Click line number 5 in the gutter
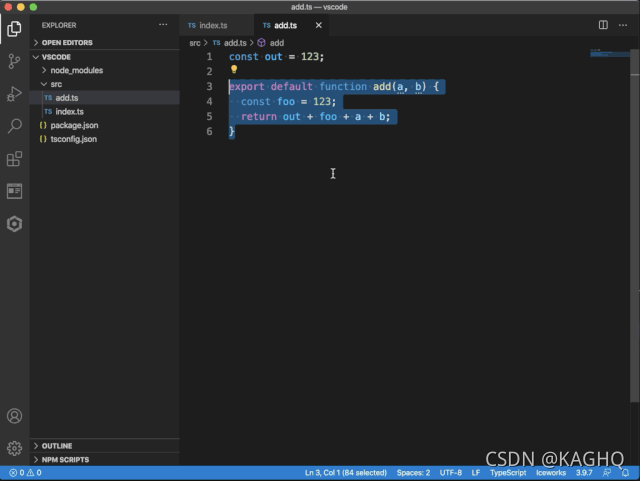This screenshot has width=640, height=481. coord(209,117)
